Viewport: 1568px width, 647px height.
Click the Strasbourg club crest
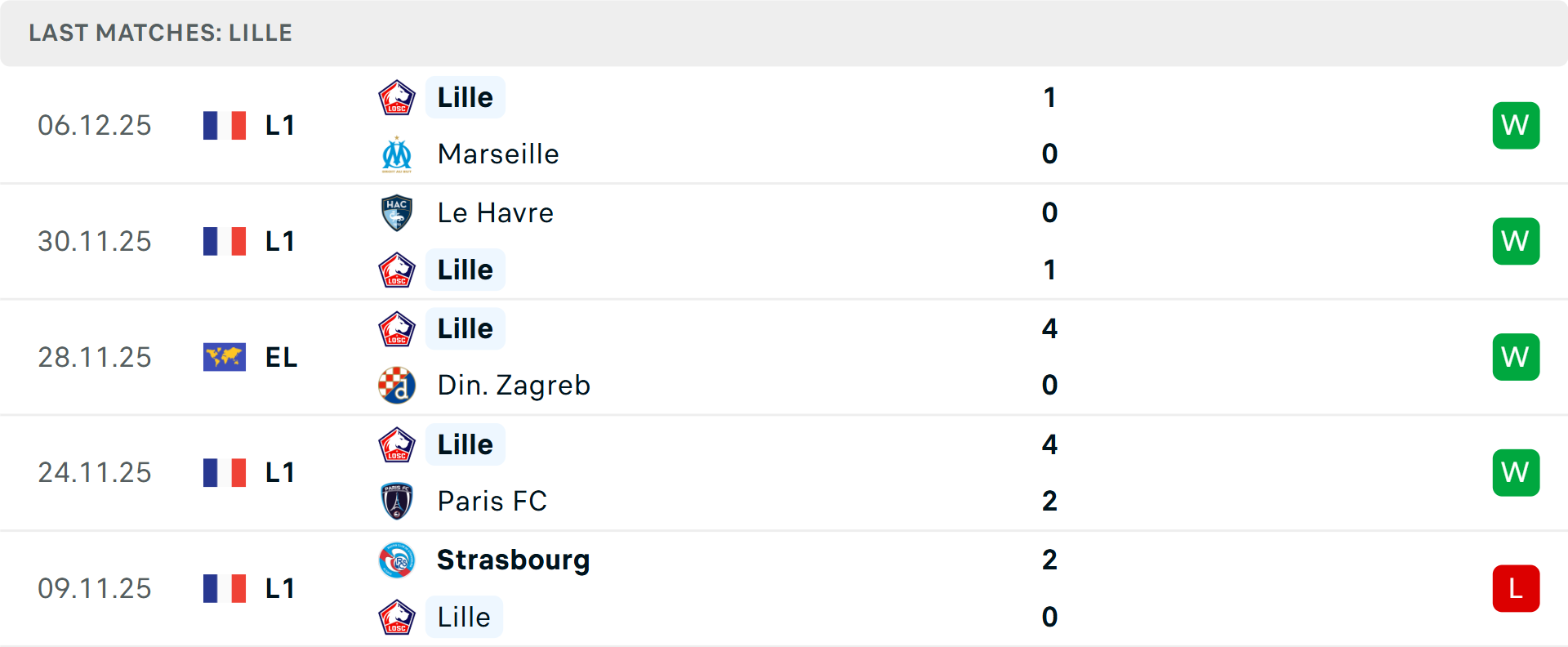(397, 560)
